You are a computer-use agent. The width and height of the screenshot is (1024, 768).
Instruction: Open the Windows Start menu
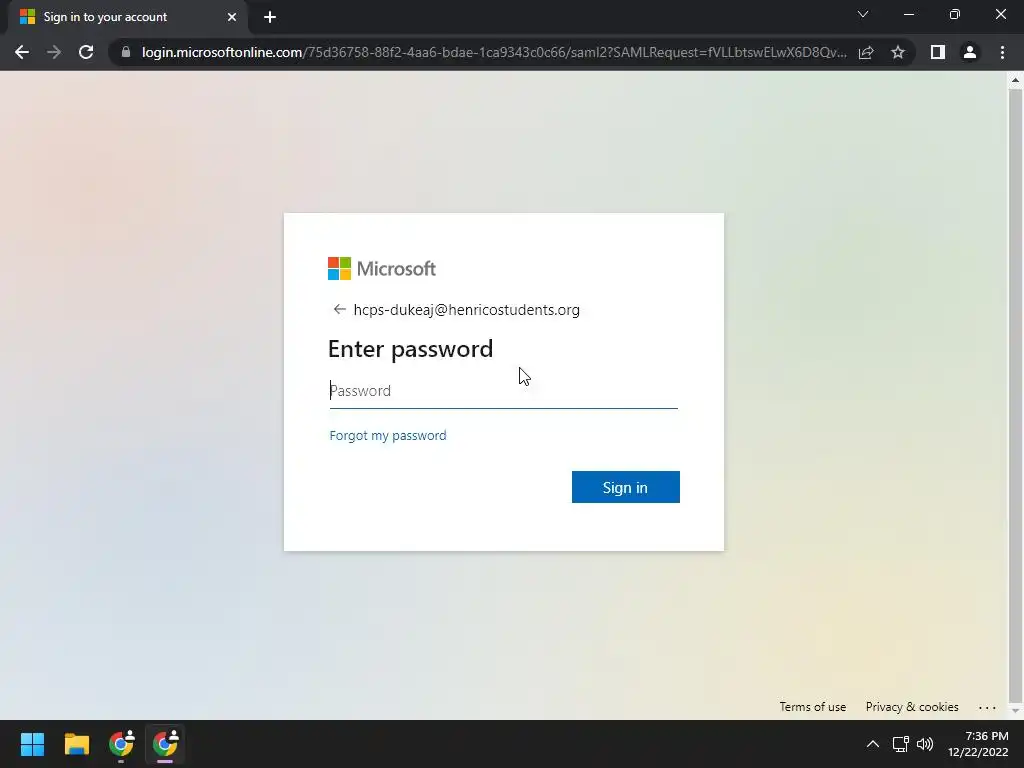coord(32,744)
